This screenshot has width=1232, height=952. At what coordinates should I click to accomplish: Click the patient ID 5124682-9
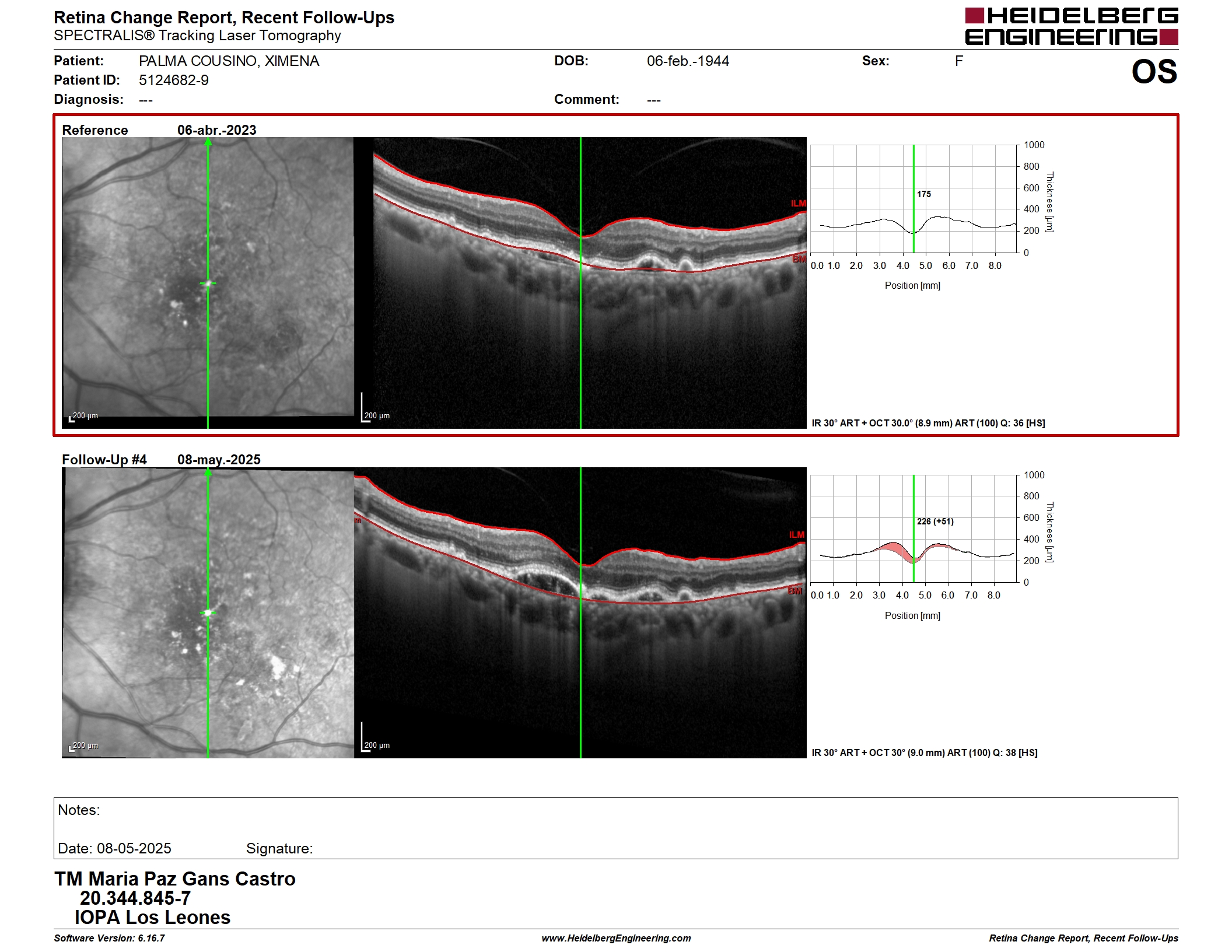[x=173, y=80]
